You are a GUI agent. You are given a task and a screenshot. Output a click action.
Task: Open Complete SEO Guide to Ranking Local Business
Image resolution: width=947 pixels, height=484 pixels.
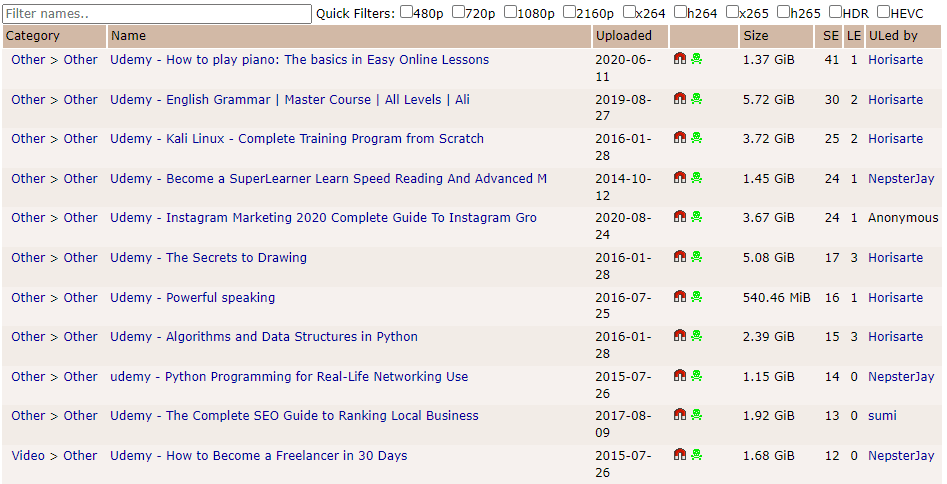294,416
